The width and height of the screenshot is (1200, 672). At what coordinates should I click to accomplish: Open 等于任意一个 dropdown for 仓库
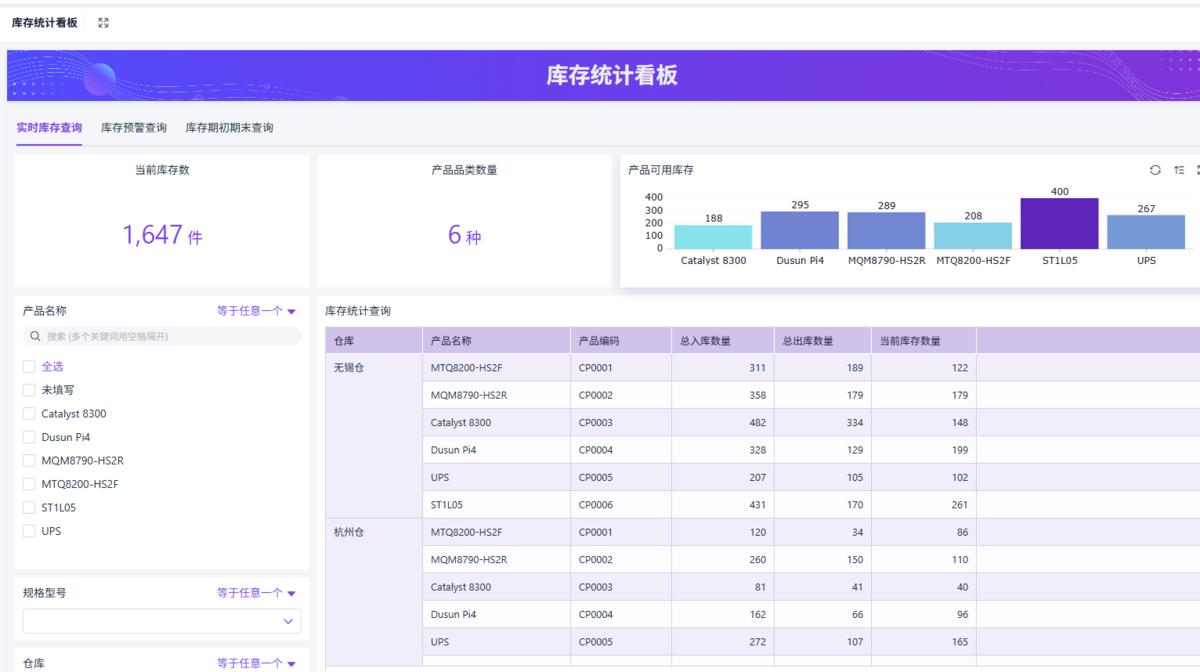point(256,663)
